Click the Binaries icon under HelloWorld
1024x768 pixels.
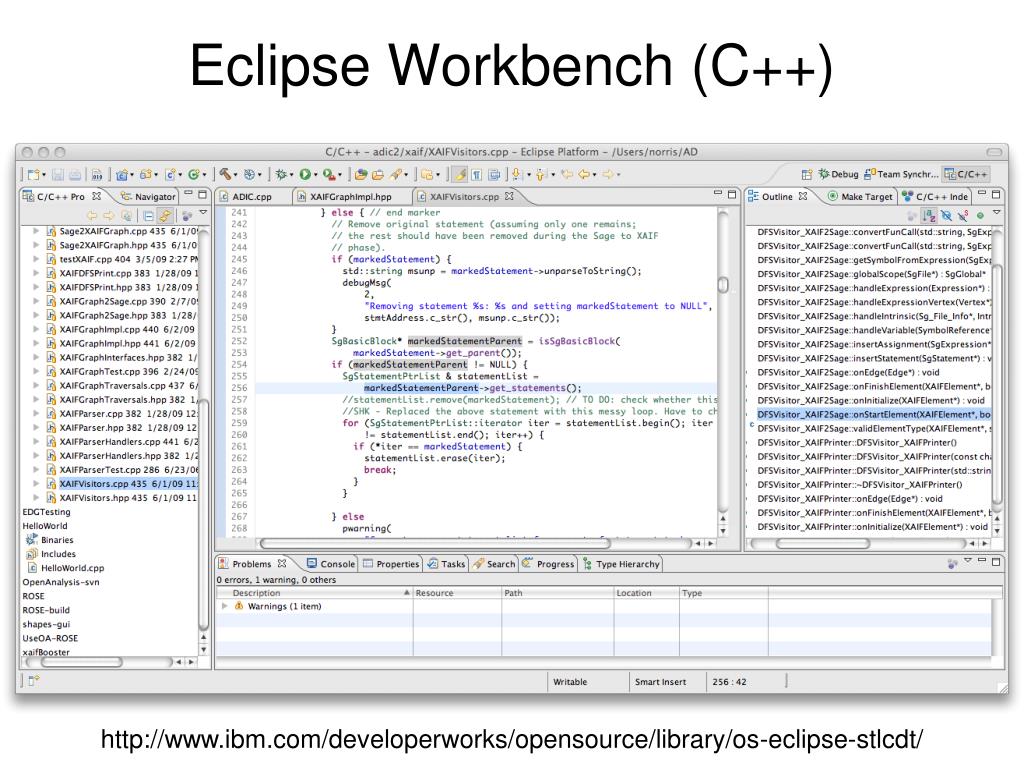[x=31, y=540]
